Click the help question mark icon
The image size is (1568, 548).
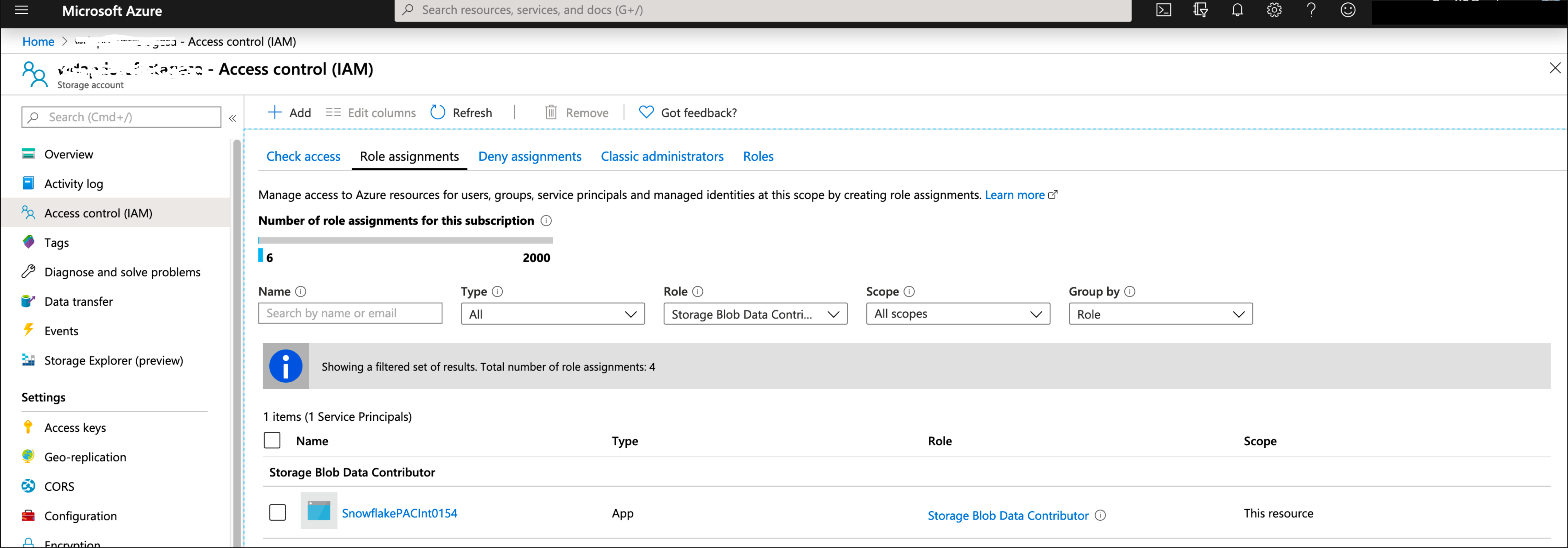point(1311,10)
